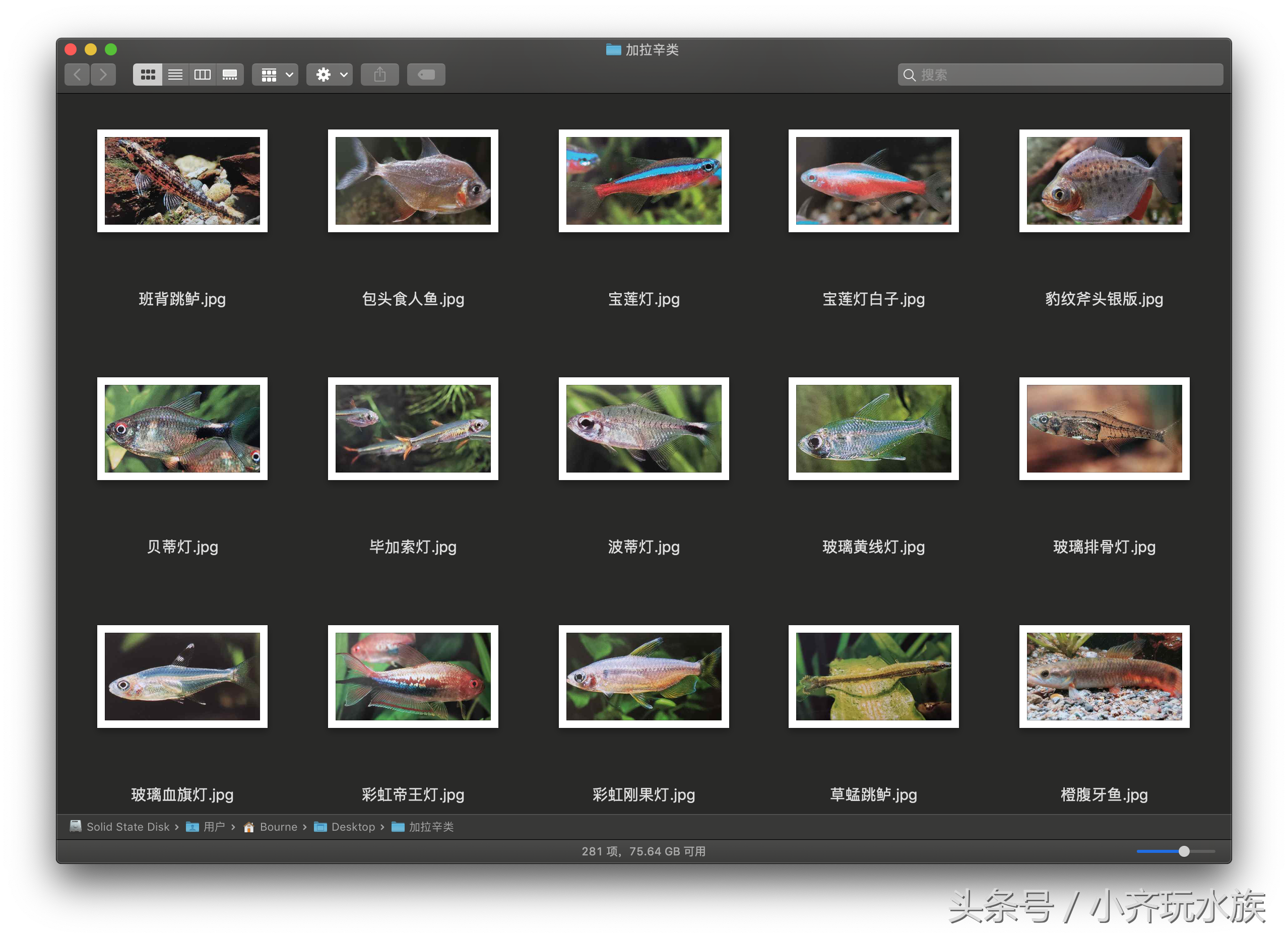Zoom the window with green button

click(111, 49)
